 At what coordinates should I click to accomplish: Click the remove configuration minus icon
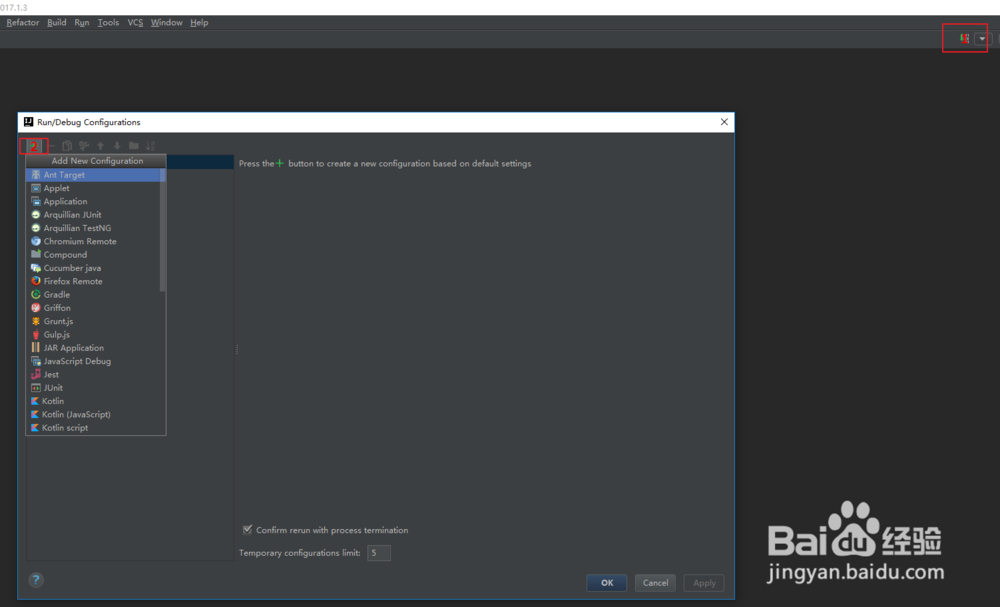click(52, 146)
